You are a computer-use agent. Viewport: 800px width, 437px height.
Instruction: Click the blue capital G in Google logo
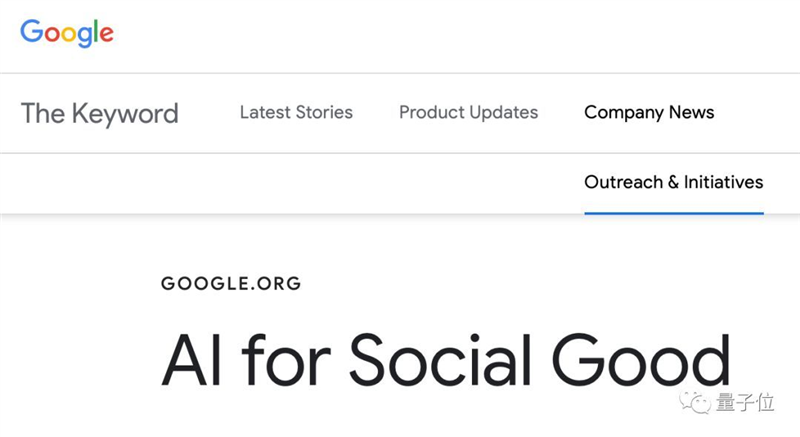31,31
